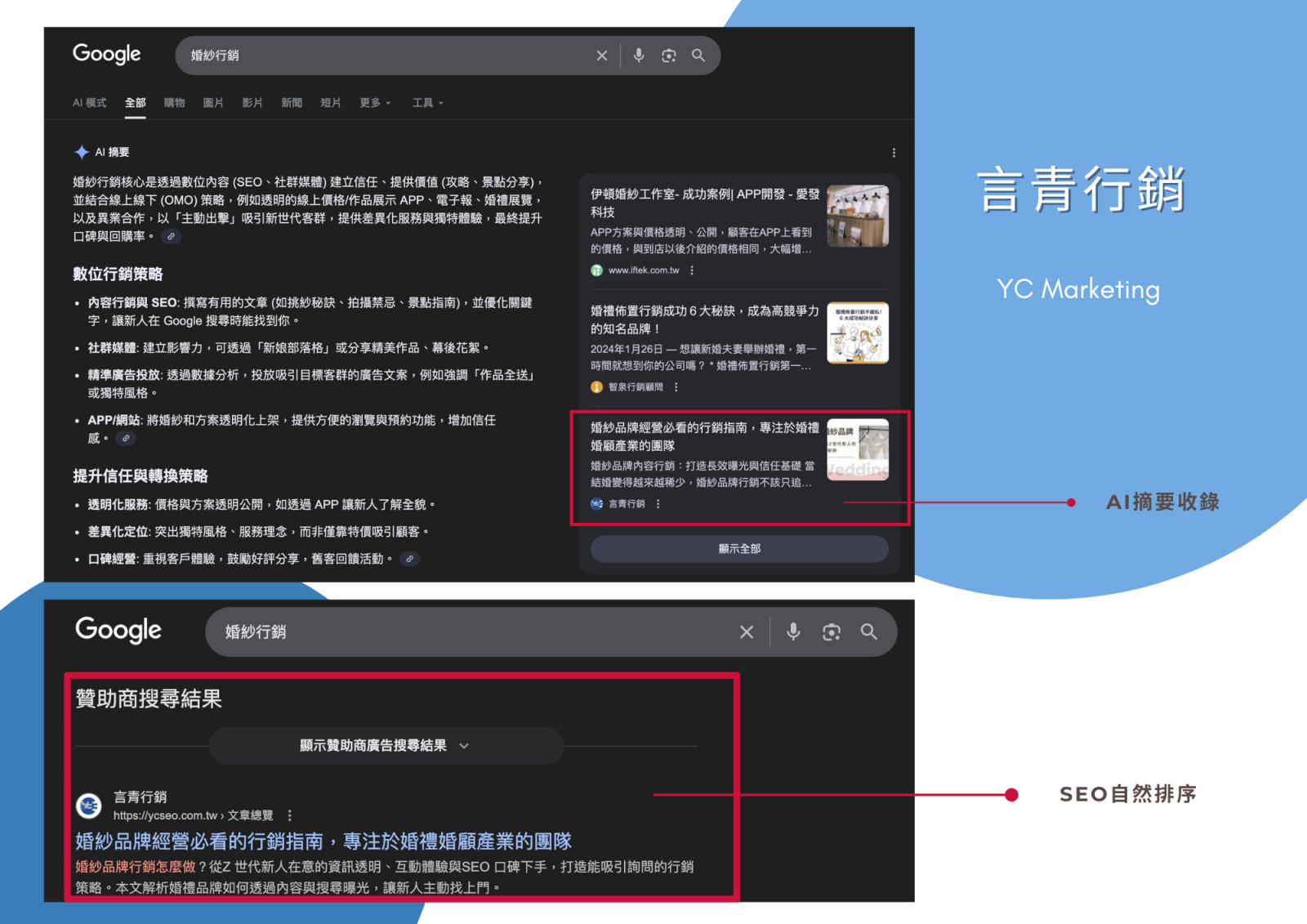This screenshot has width=1307, height=924.
Task: Click the microphone voice search icon in top search bar
Action: tap(639, 55)
